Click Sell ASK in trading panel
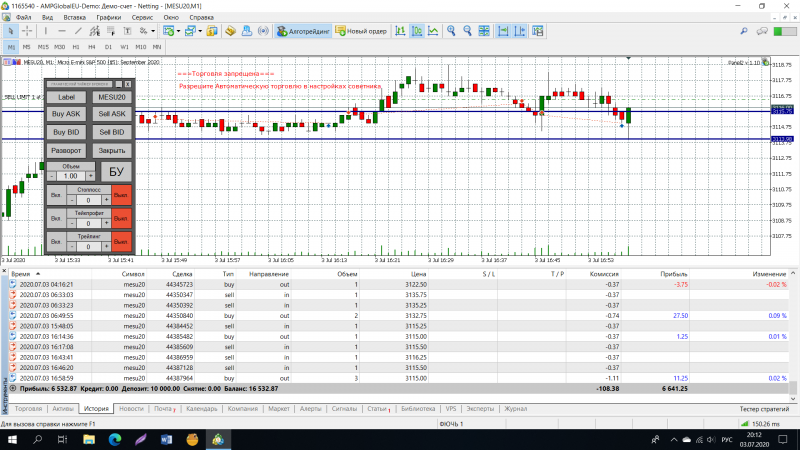Viewport: 800px width, 450px height. pos(112,114)
